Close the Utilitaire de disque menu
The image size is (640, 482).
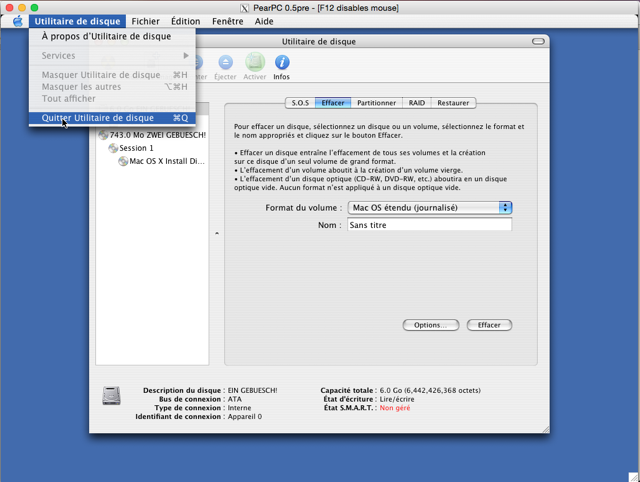tap(77, 21)
